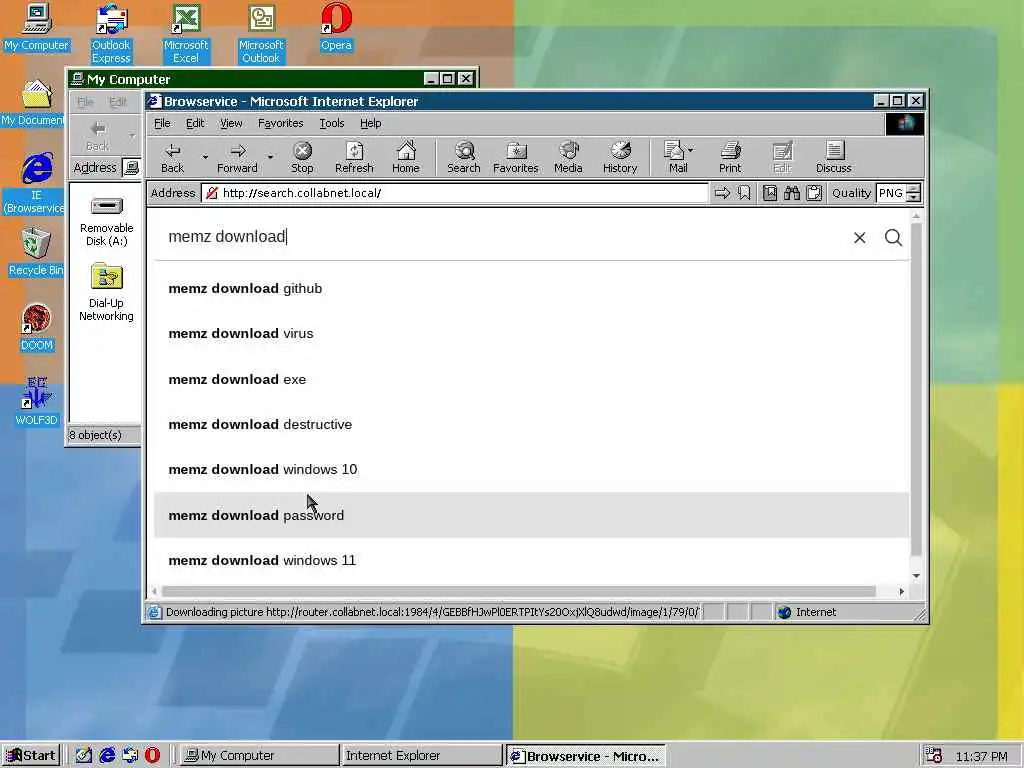Select the WOLF3D desktop shortcut

click(x=37, y=402)
